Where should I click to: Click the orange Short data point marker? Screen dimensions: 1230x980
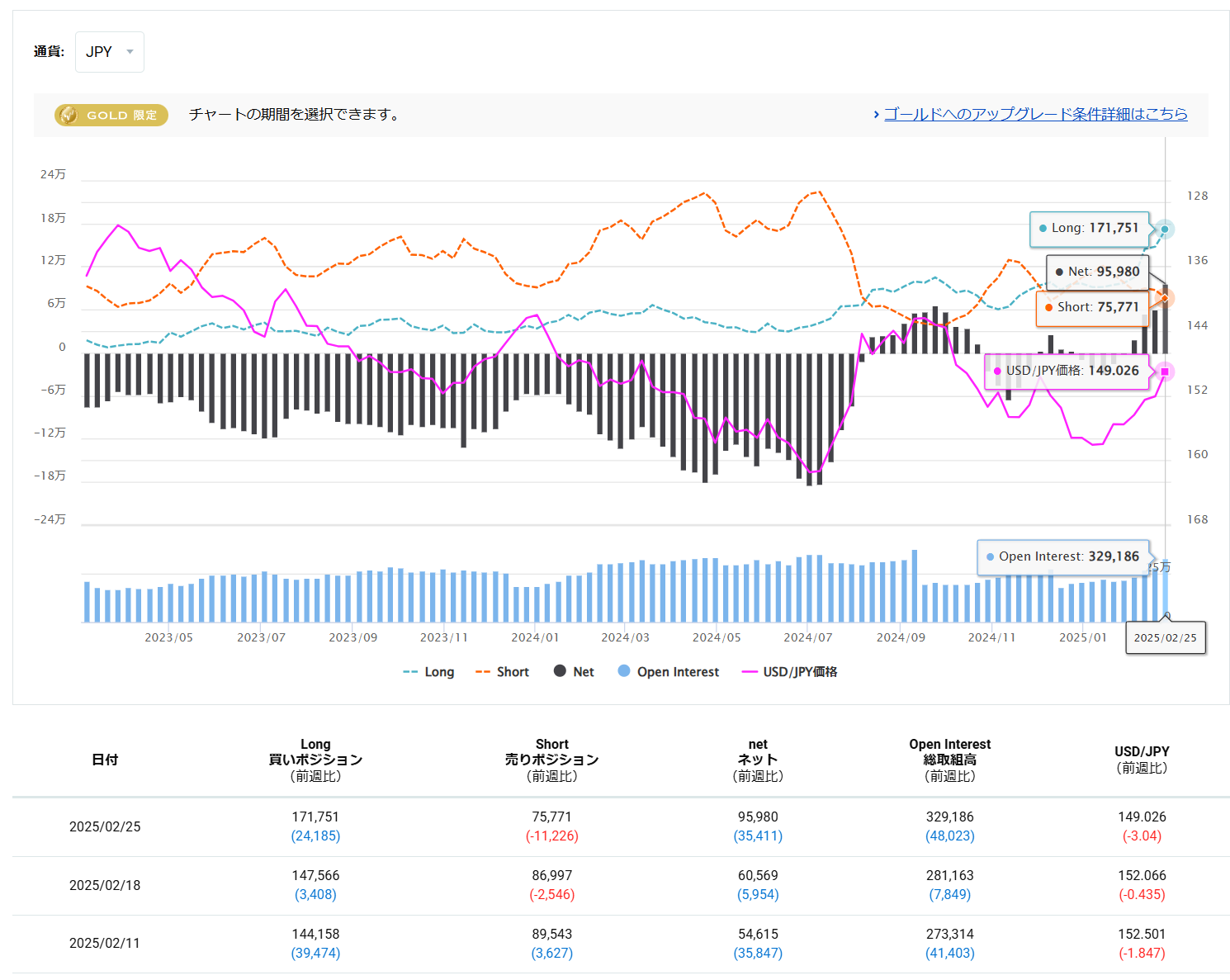click(1165, 298)
